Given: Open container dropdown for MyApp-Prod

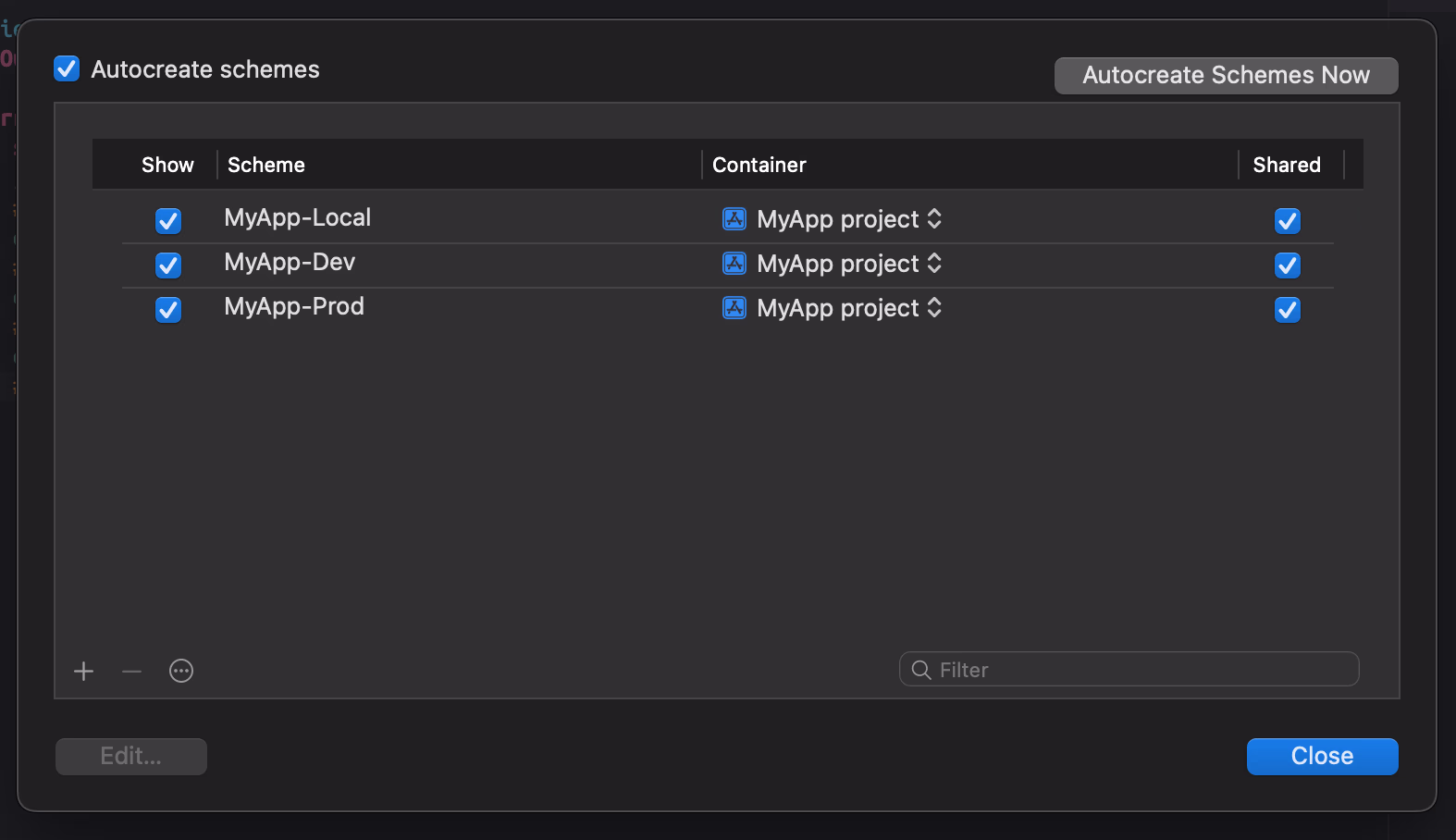Looking at the screenshot, I should 934,308.
